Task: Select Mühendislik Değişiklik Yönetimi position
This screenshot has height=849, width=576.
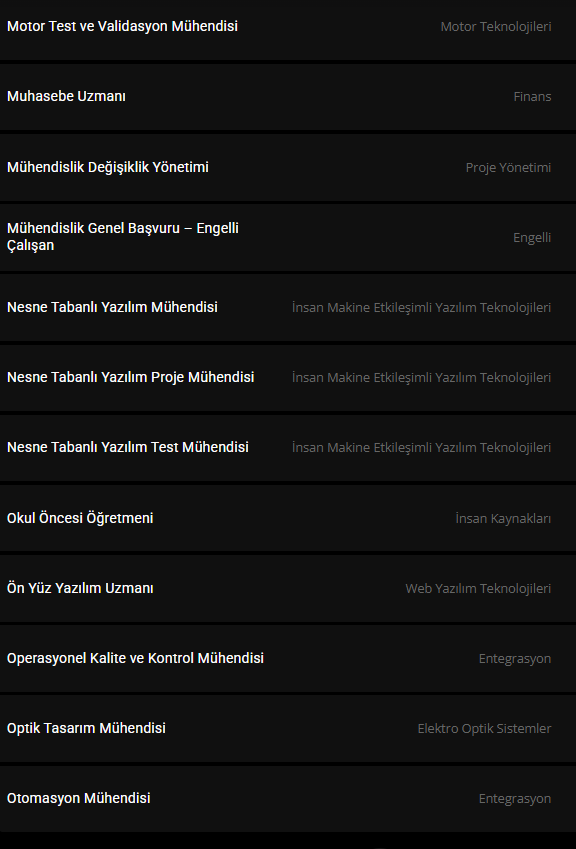Action: [288, 167]
